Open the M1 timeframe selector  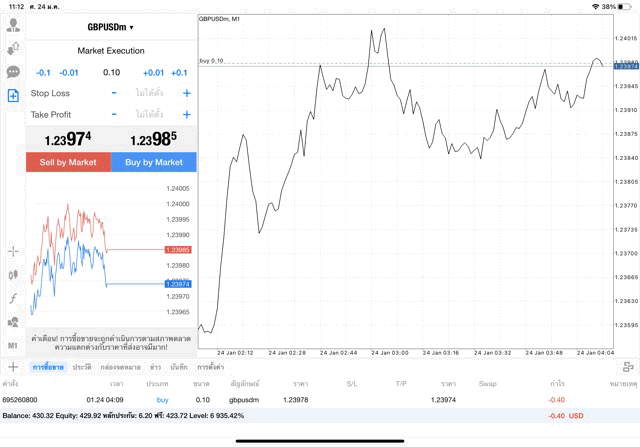tap(13, 346)
